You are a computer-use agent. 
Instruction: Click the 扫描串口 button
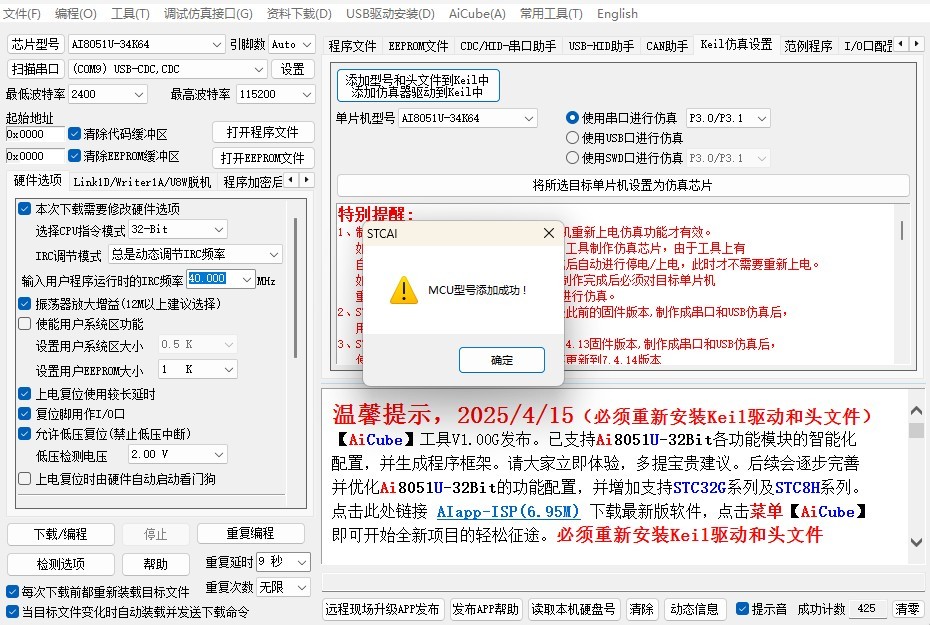point(35,69)
